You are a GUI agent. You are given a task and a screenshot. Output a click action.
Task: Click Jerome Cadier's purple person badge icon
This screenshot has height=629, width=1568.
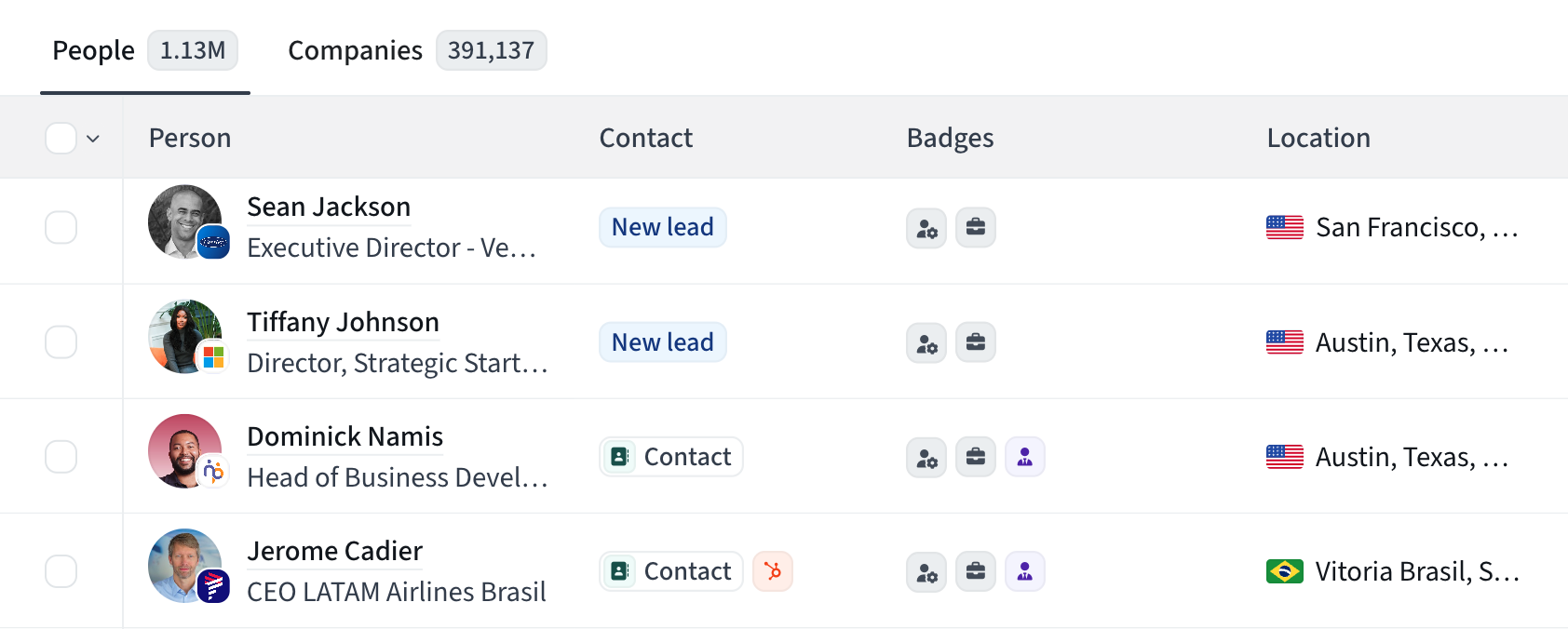(x=1025, y=571)
